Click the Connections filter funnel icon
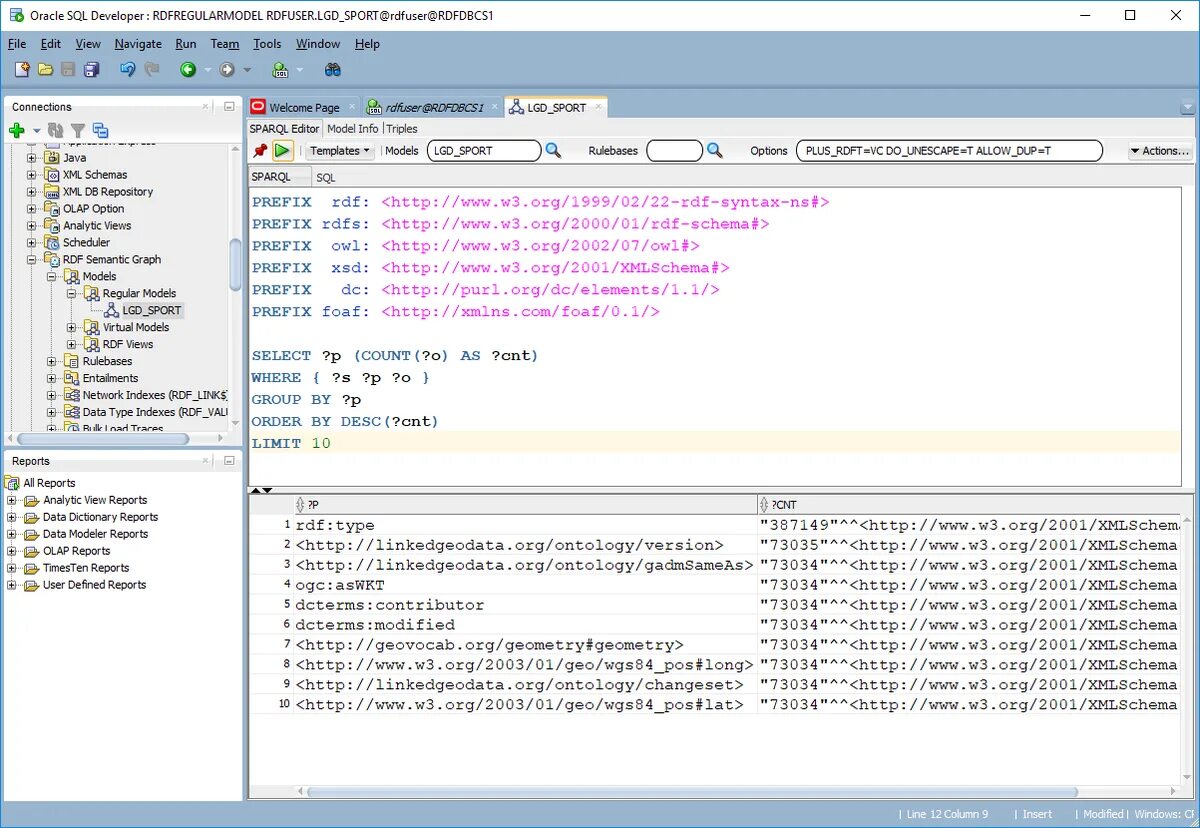The width and height of the screenshot is (1200, 828). pos(77,130)
